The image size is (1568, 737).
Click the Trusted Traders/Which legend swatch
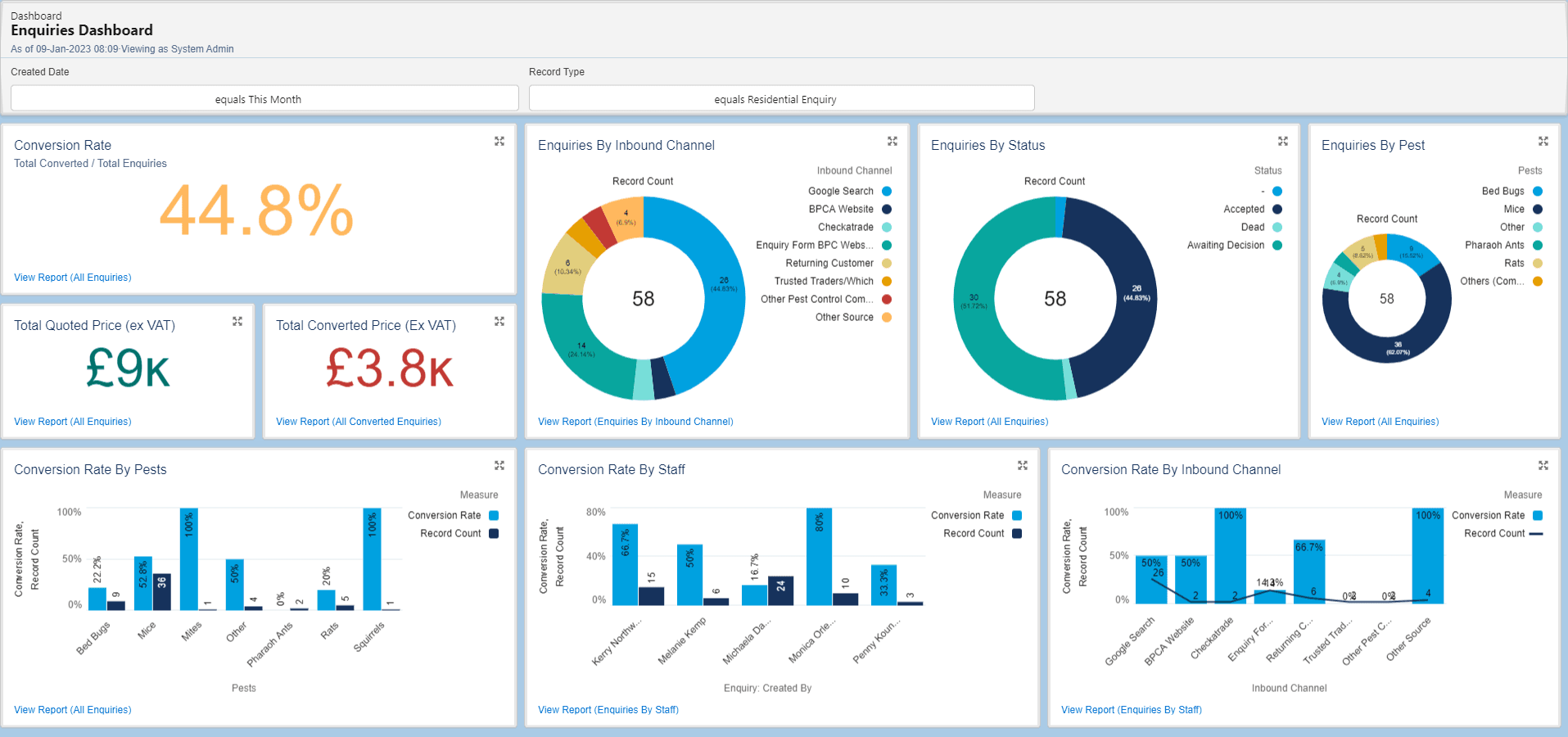pos(887,282)
